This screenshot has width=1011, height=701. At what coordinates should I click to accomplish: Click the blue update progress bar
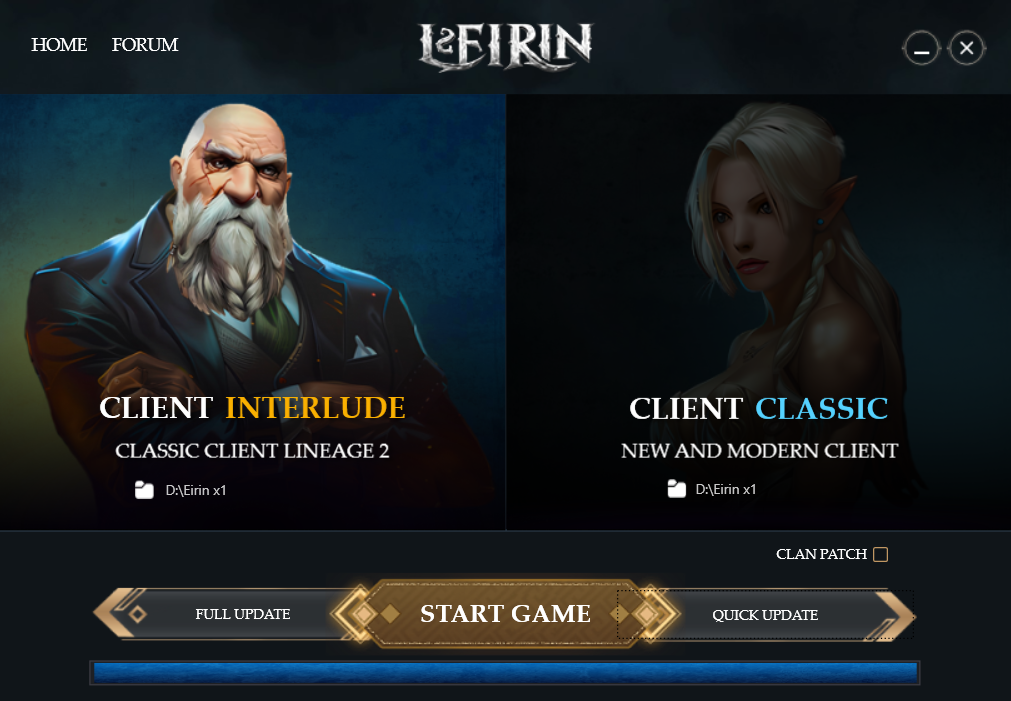505,673
